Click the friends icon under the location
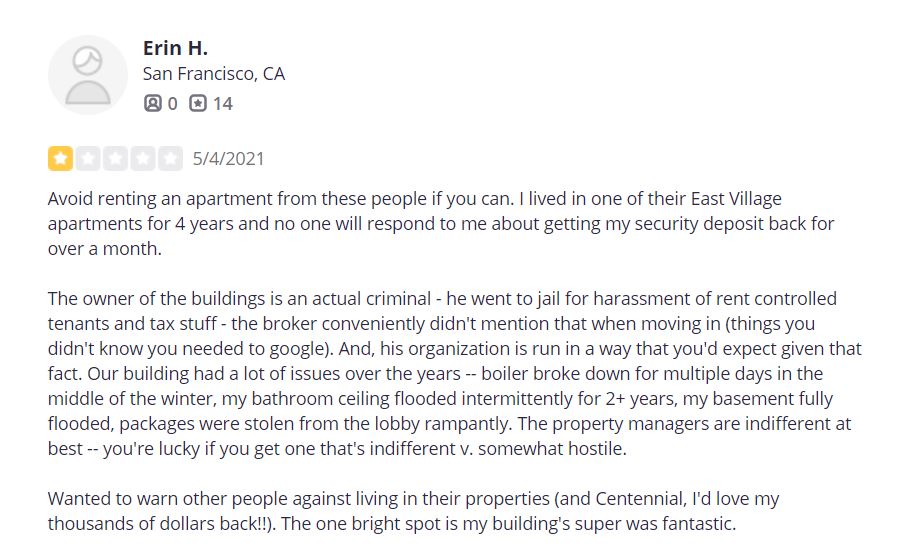This screenshot has width=909, height=546. coord(152,103)
